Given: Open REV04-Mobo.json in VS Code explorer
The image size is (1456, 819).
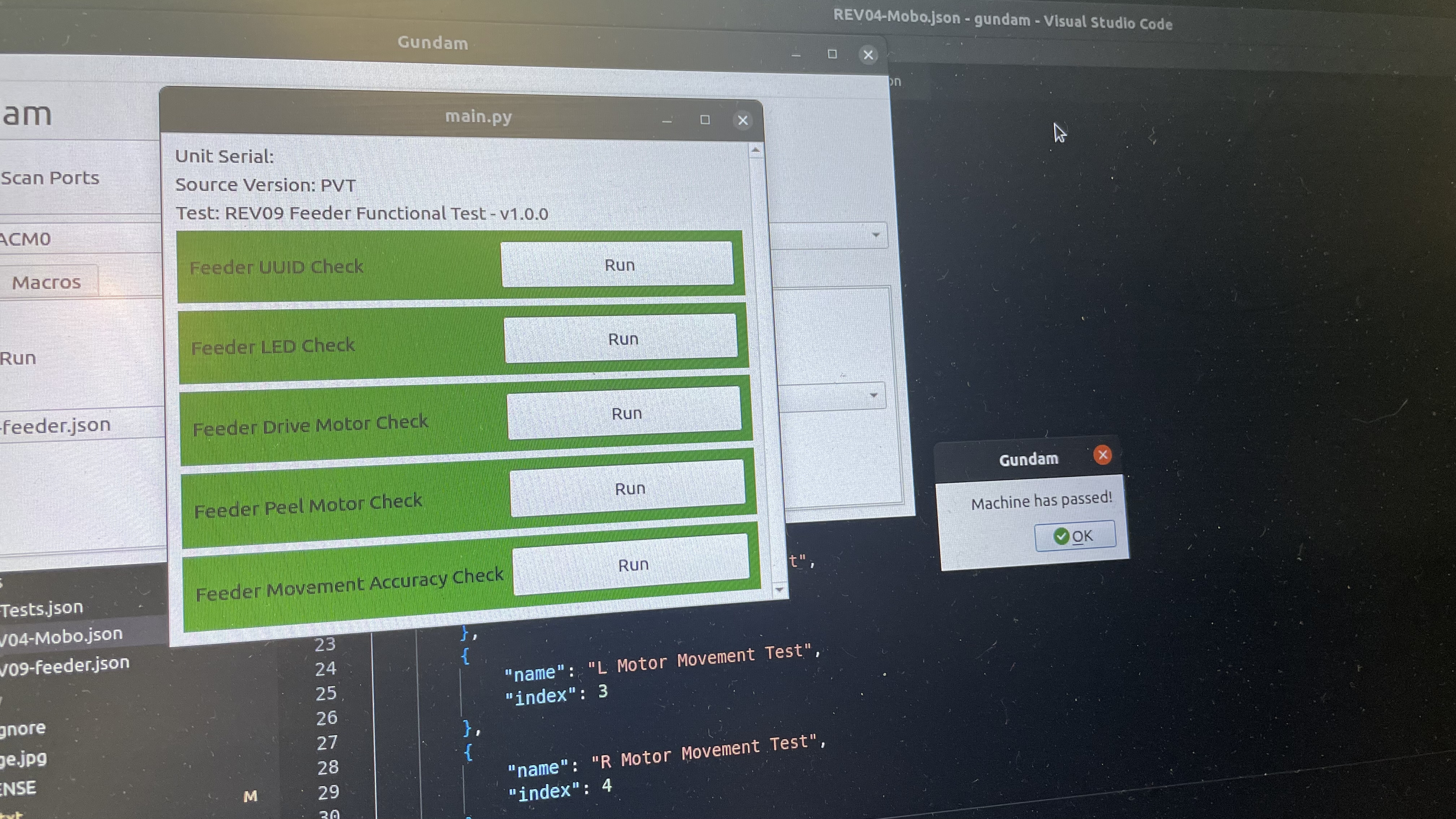Looking at the screenshot, I should point(61,636).
